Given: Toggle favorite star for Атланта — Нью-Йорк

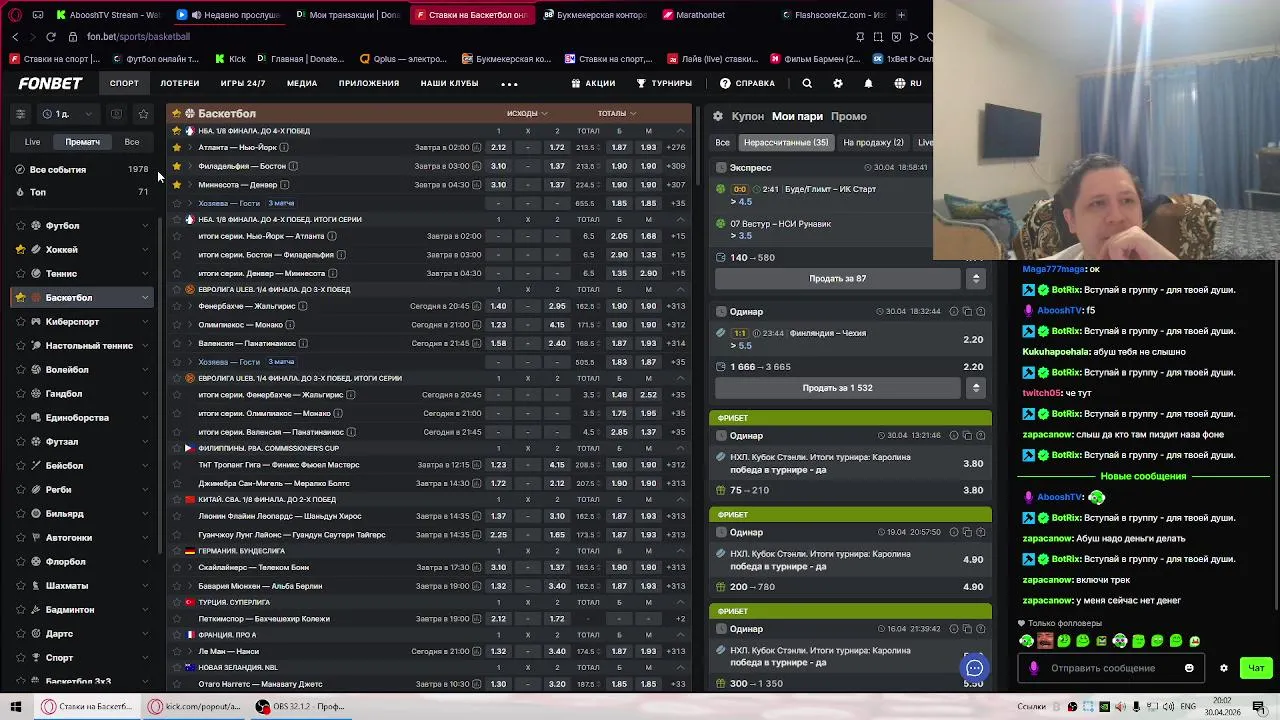Looking at the screenshot, I should tap(177, 148).
